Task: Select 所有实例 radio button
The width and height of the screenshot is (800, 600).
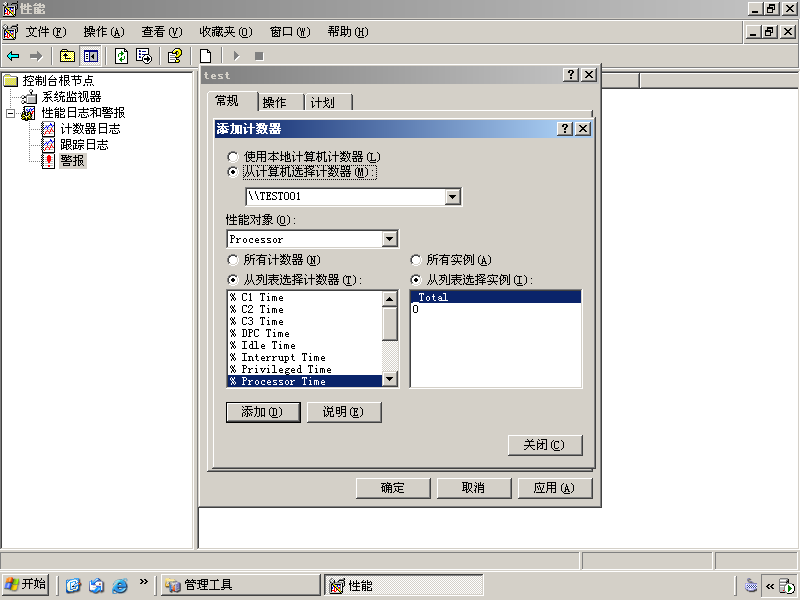Action: 416,260
